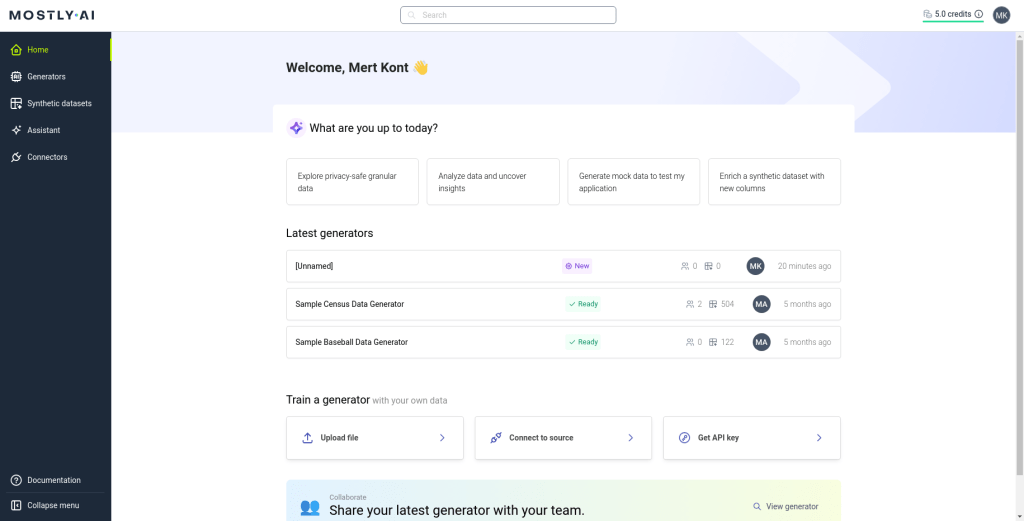Open the MK user avatar menu
The height and width of the screenshot is (521, 1024).
point(1001,15)
